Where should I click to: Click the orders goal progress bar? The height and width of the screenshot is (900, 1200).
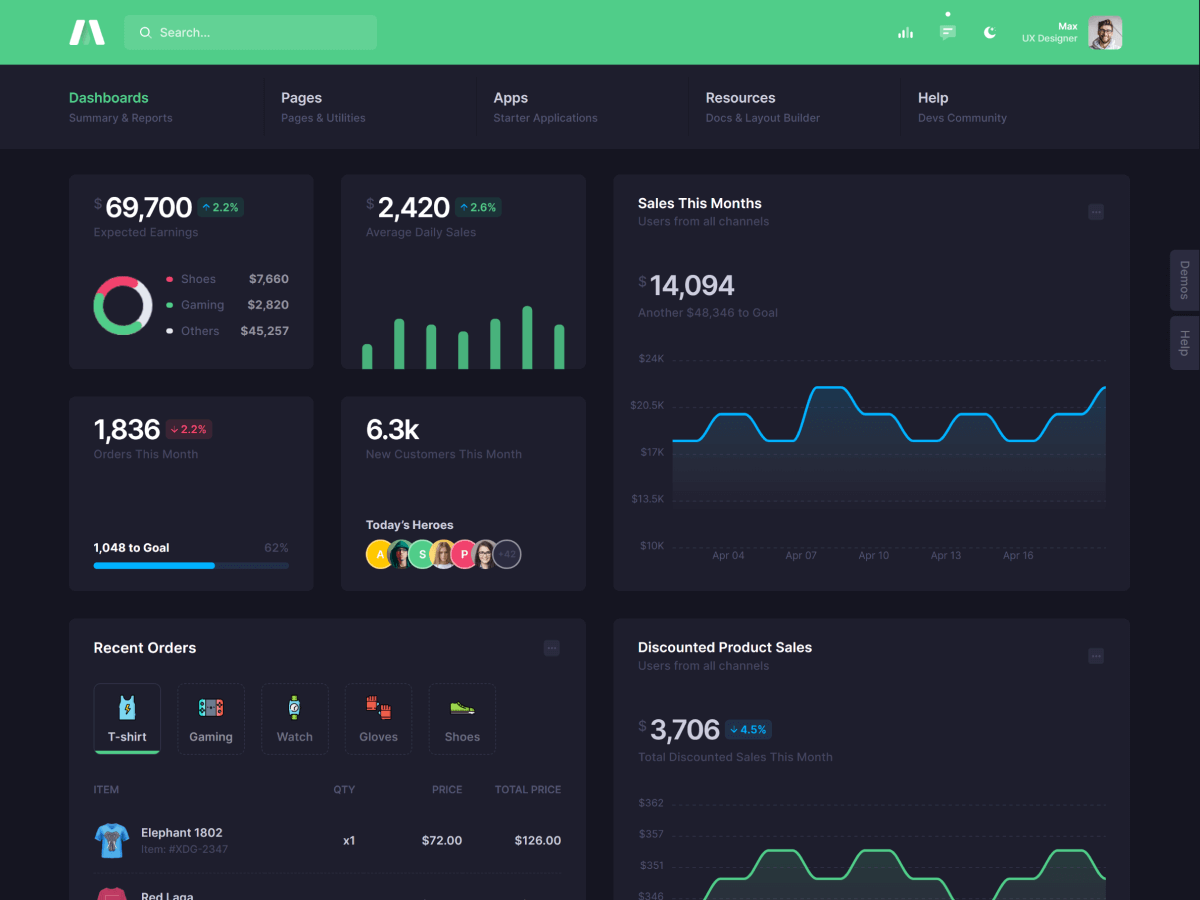191,566
